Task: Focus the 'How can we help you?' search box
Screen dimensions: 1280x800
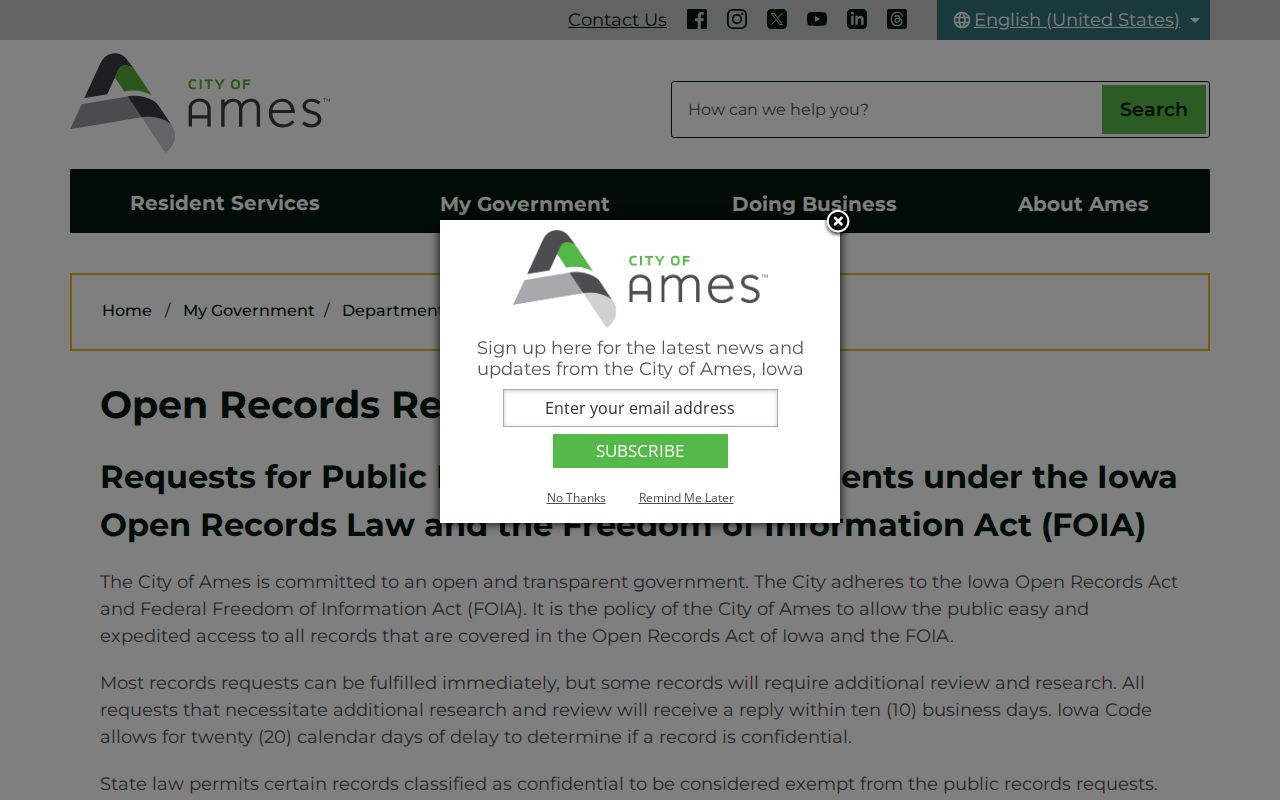Action: coord(887,109)
